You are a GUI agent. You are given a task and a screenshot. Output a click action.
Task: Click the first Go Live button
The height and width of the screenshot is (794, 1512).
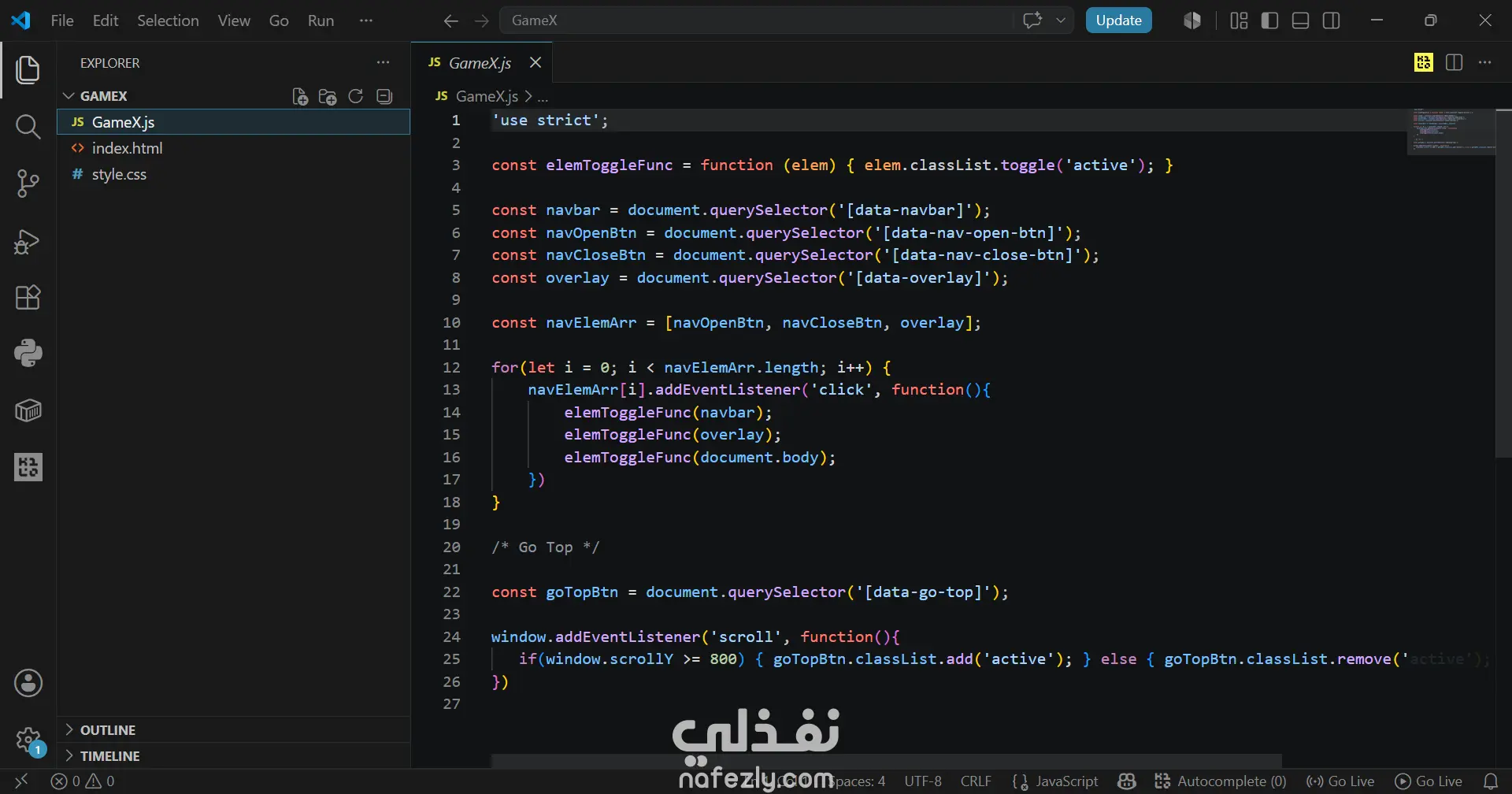click(x=1340, y=781)
